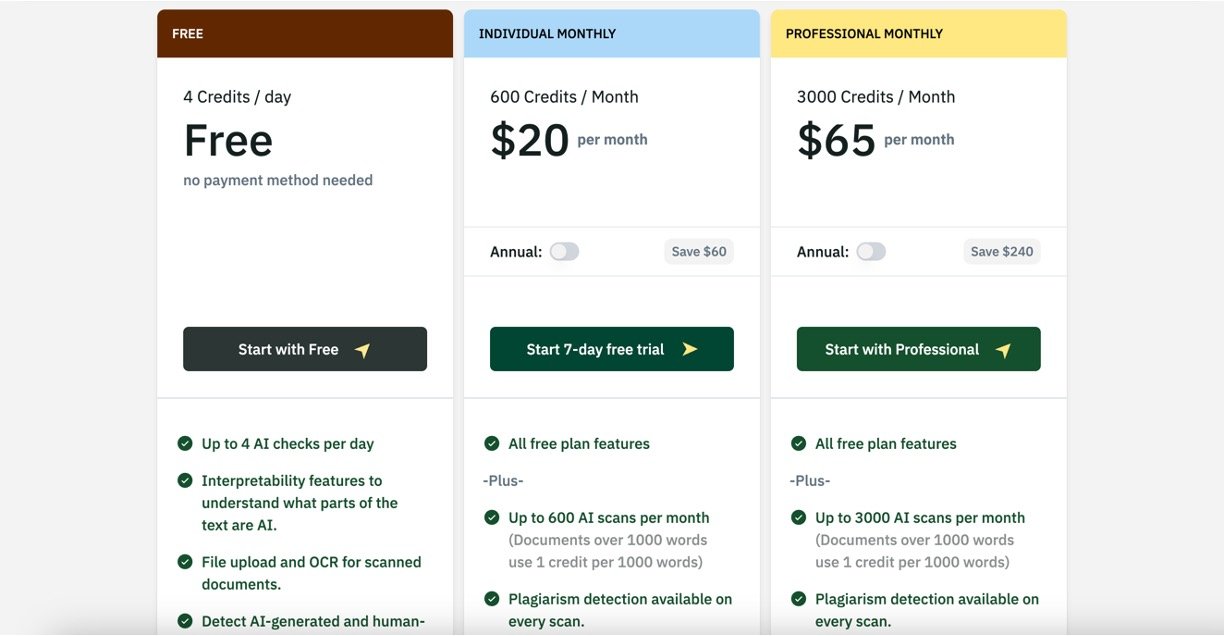
Task: Click checkmark beside Up to 600 AI scans
Action: click(x=492, y=517)
